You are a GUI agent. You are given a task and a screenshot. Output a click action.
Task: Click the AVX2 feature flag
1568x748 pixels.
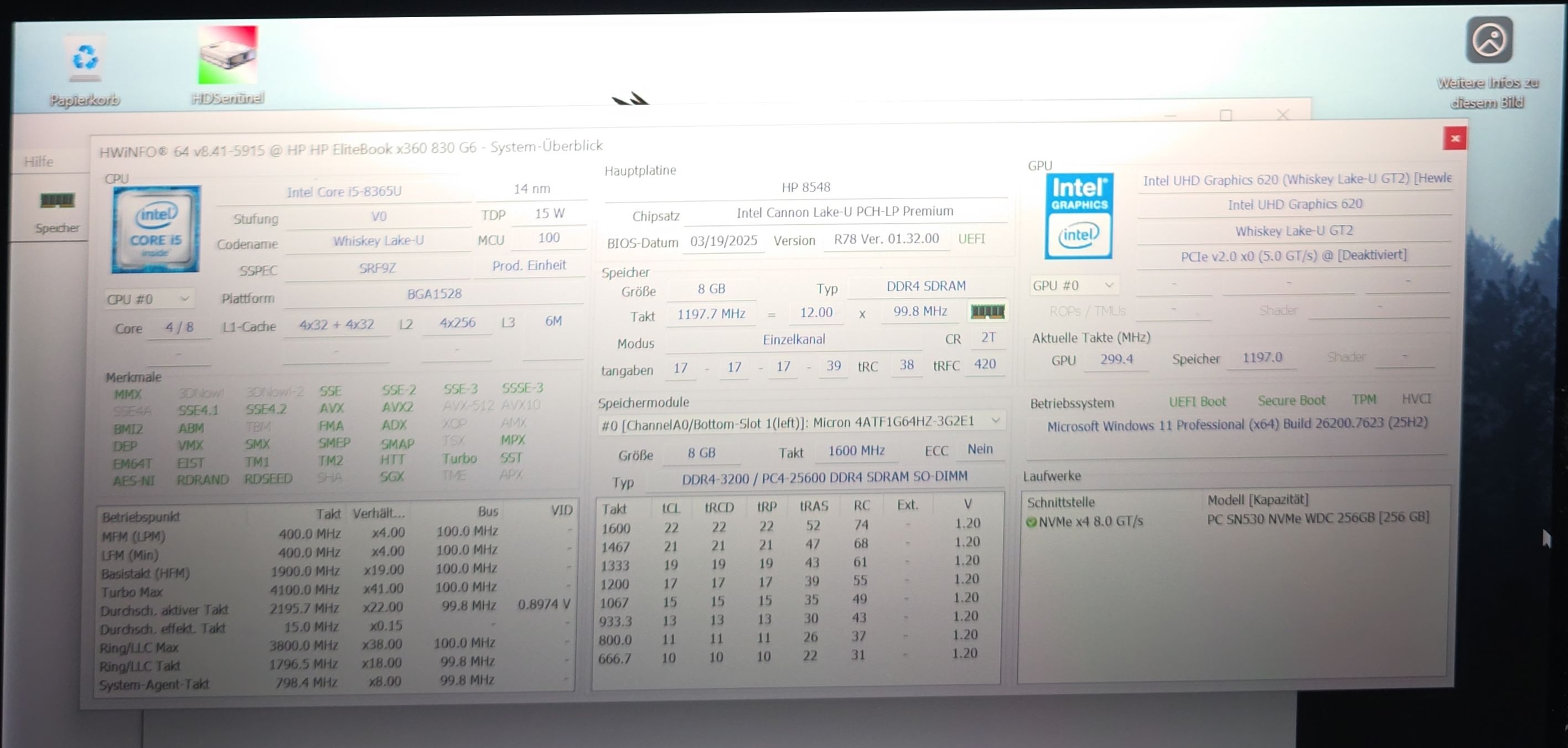[397, 407]
